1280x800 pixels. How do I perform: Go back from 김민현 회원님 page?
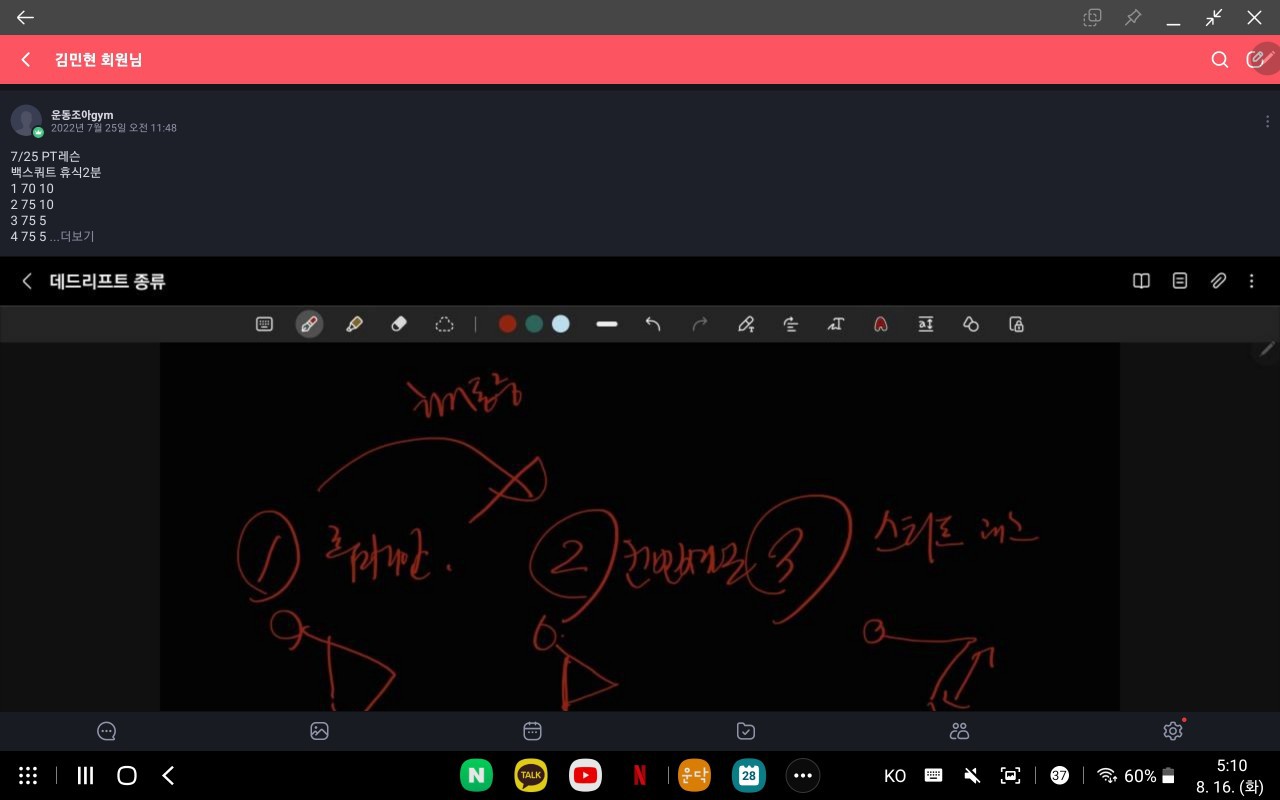pos(26,60)
